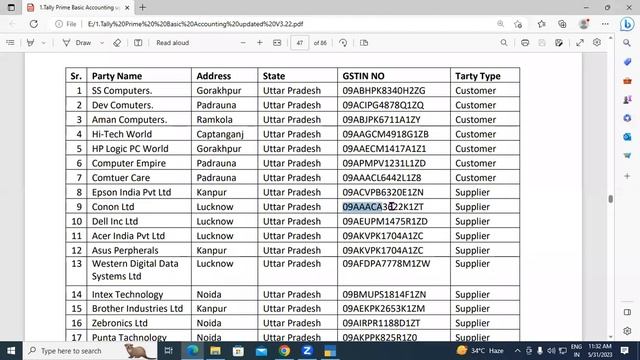Select the Tally Prime Basic Accounting tab
Image resolution: width=640 pixels, height=360 pixels.
(x=78, y=7)
